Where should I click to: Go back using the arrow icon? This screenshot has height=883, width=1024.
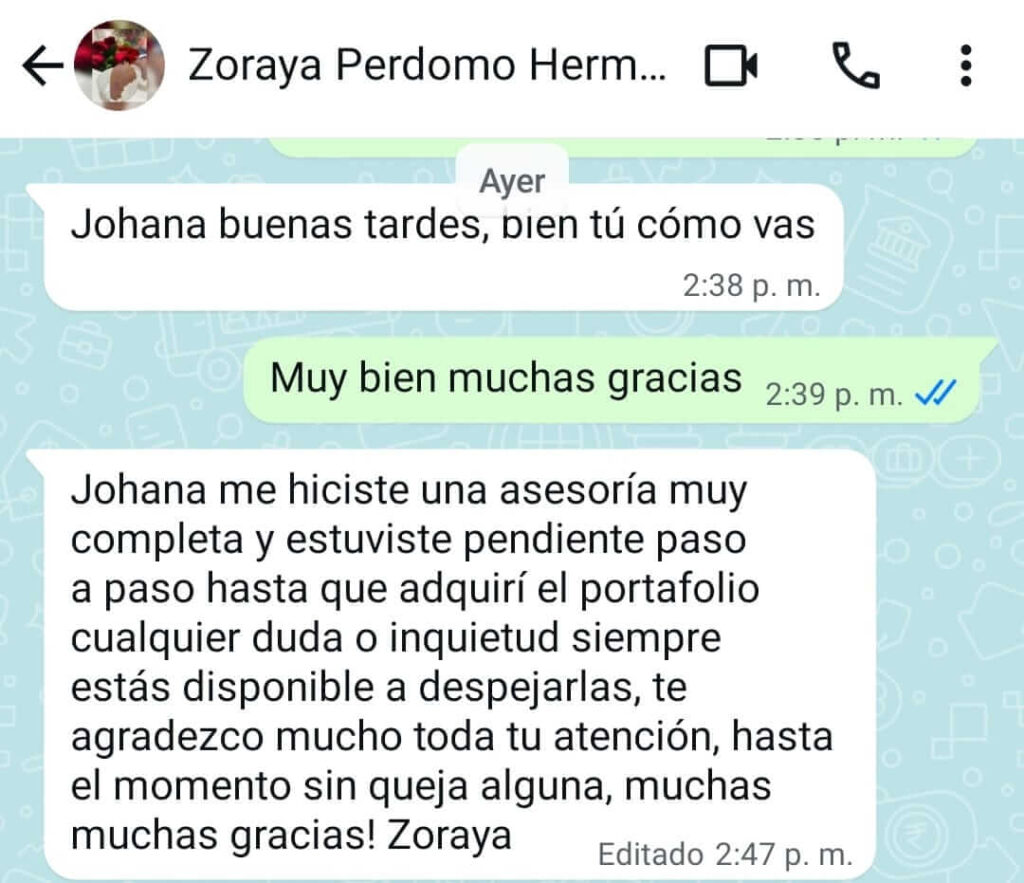(42, 65)
